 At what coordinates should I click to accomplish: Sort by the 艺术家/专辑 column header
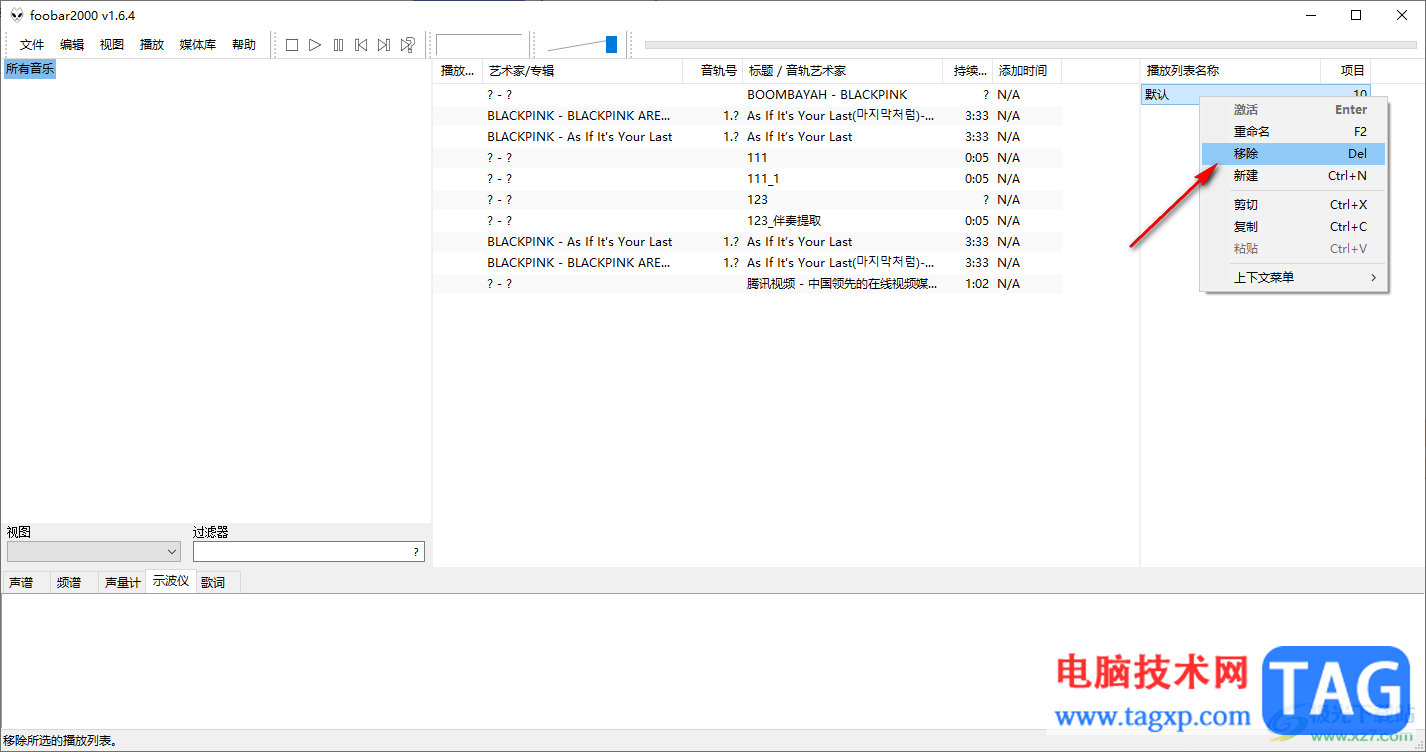584,70
